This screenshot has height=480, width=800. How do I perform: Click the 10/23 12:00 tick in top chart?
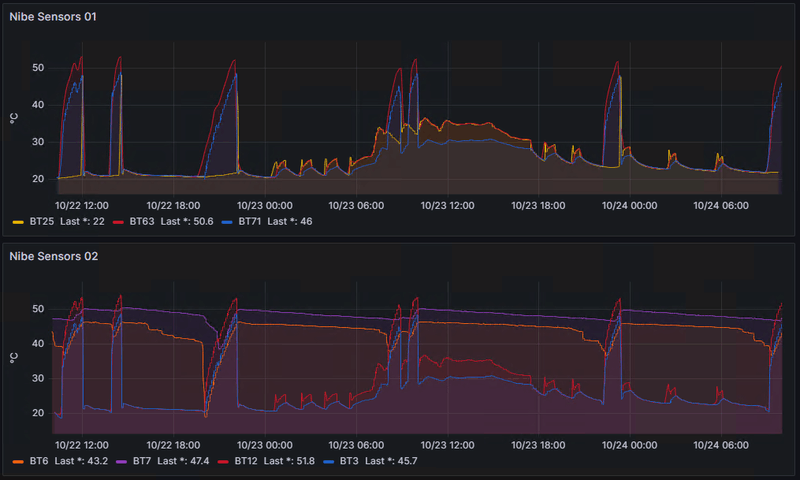[x=447, y=206]
